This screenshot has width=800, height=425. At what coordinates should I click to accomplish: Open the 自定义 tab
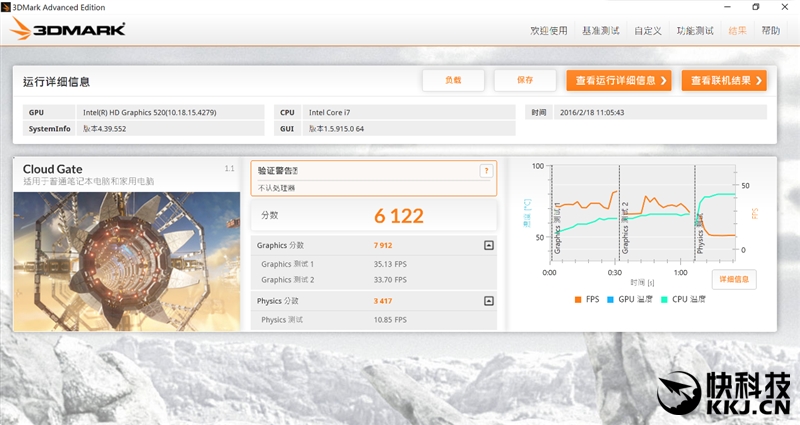tap(648, 31)
